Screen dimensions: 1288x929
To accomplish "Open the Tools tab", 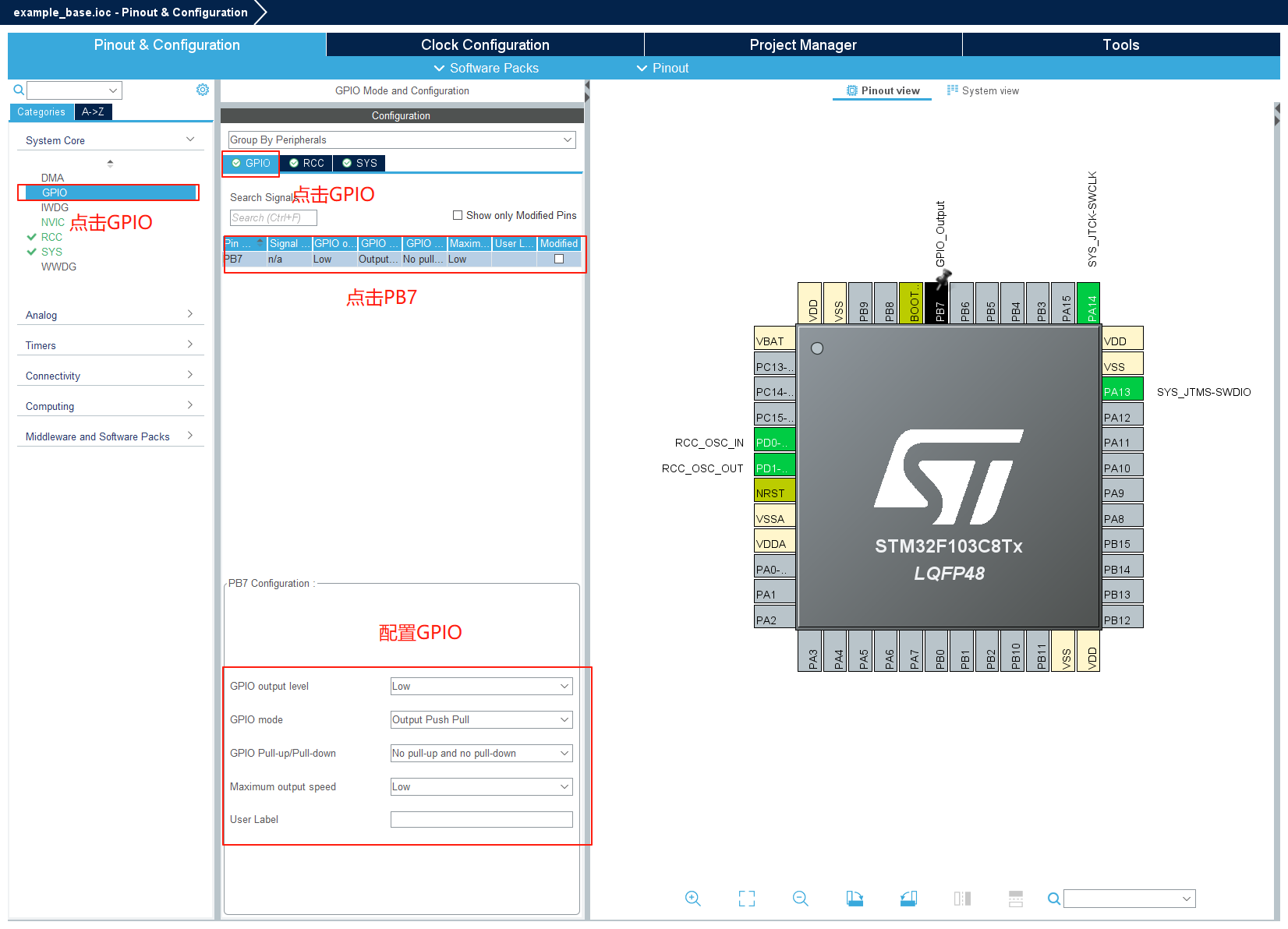I will coord(1121,44).
